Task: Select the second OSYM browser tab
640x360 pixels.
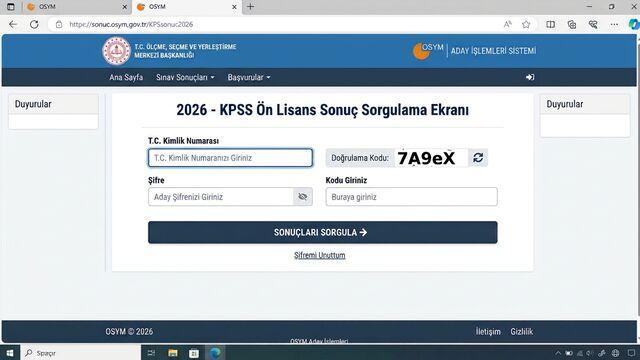Action: [186, 7]
